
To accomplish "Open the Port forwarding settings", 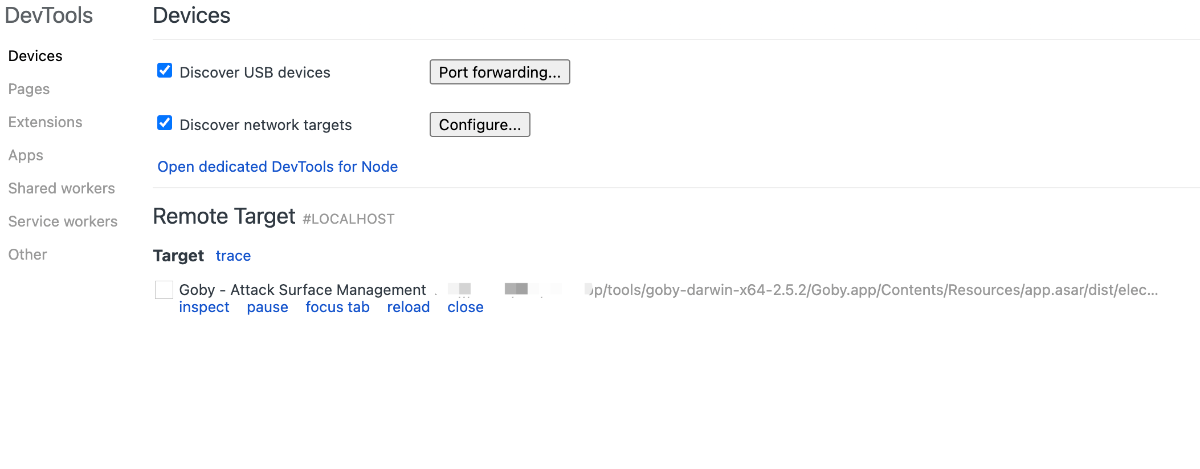I will point(499,72).
